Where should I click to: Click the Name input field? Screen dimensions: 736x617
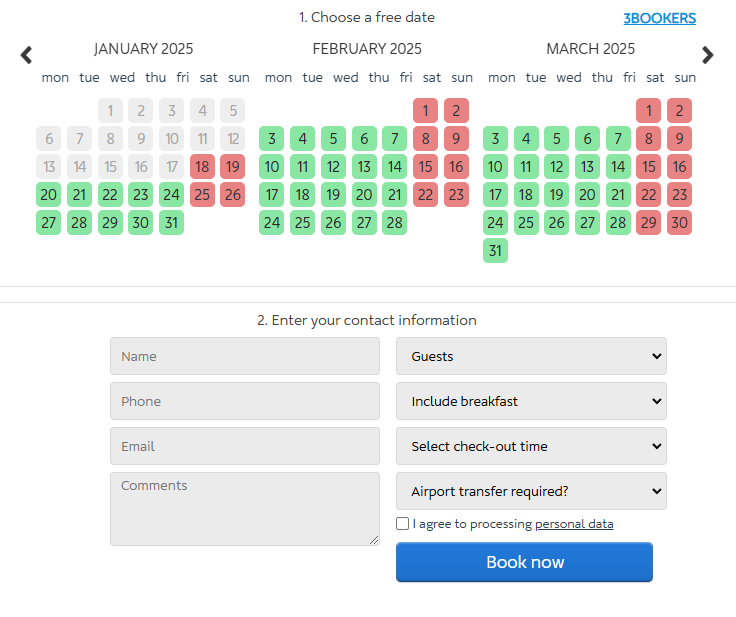[x=245, y=356]
